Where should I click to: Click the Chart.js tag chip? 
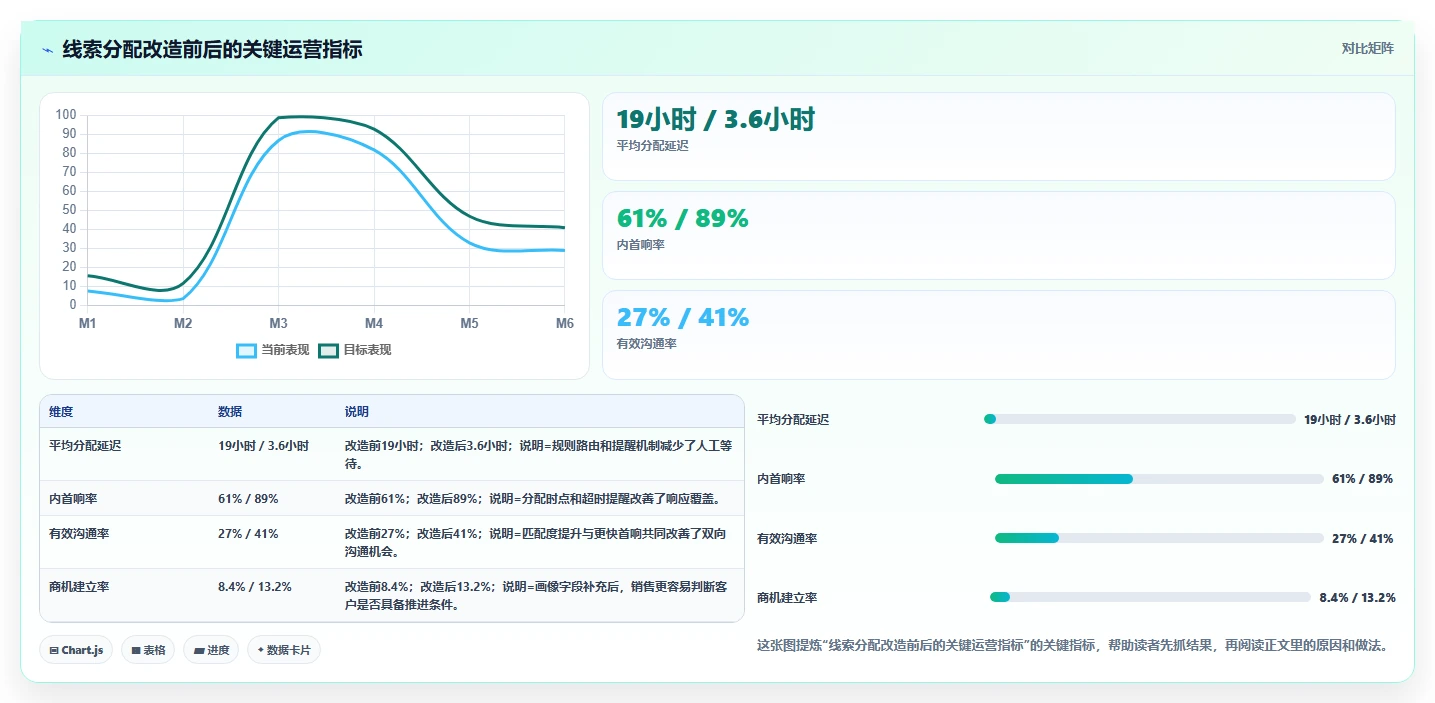pyautogui.click(x=77, y=650)
